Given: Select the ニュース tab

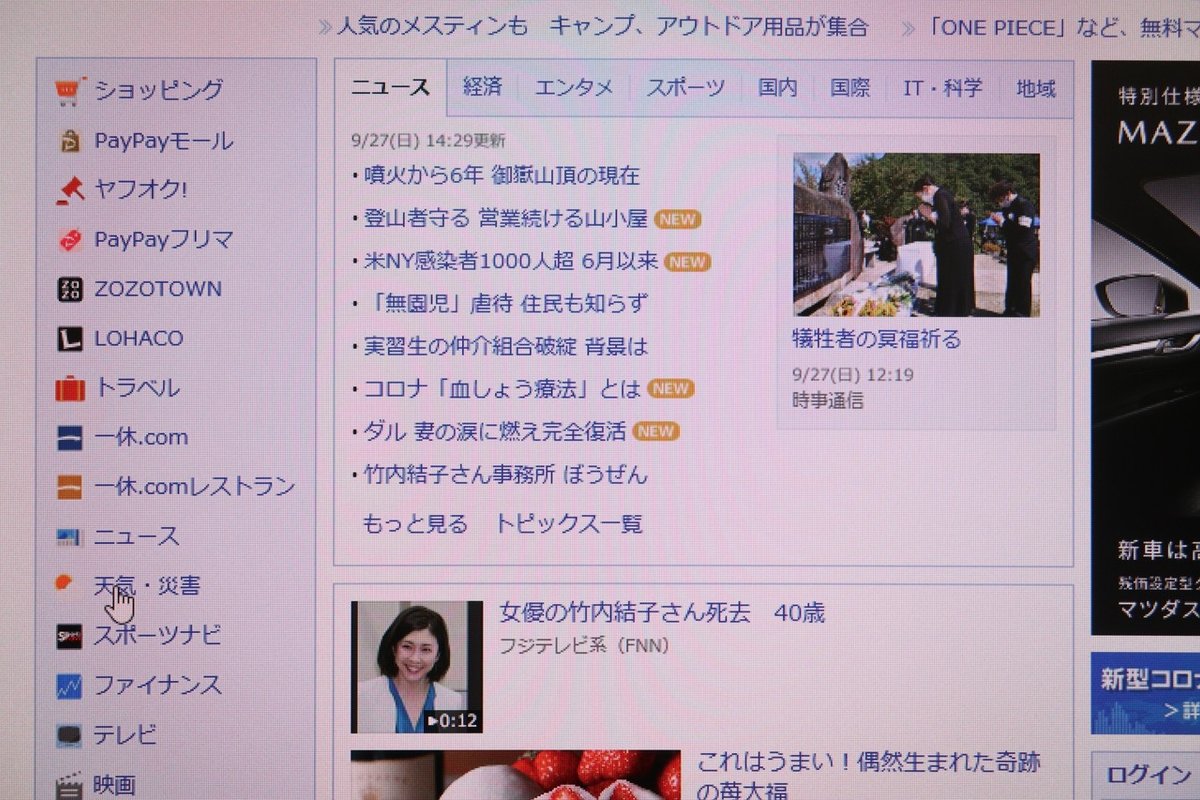Looking at the screenshot, I should [390, 88].
